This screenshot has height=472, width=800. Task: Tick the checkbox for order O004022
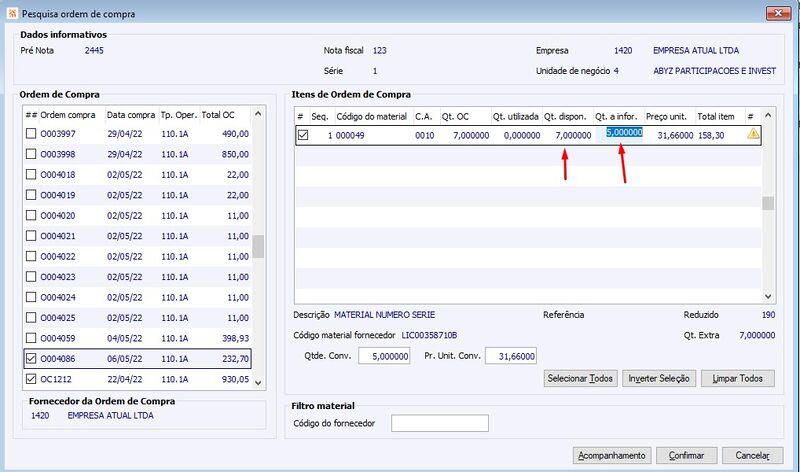click(31, 256)
